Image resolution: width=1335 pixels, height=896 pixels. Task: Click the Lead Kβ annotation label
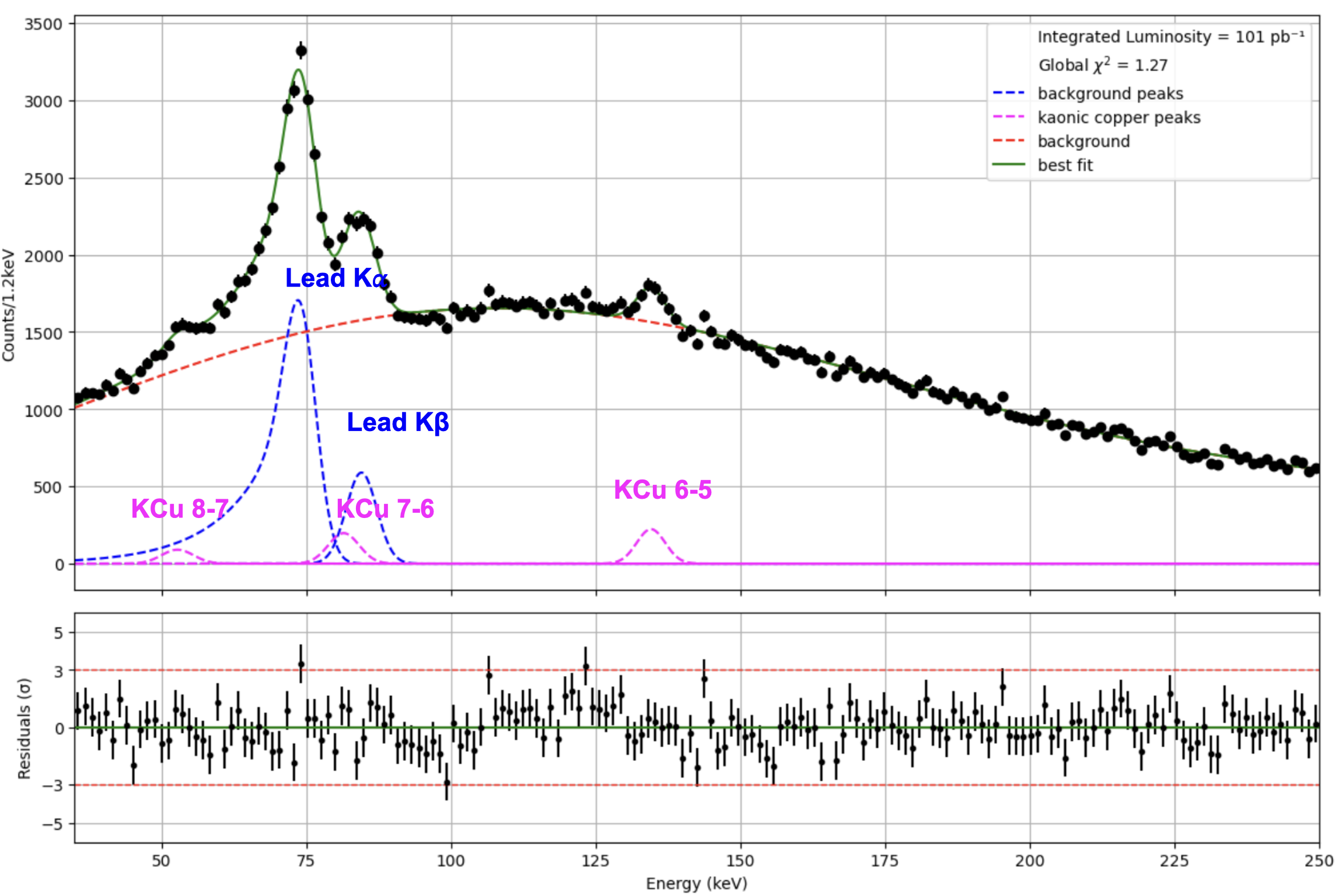[x=398, y=422]
